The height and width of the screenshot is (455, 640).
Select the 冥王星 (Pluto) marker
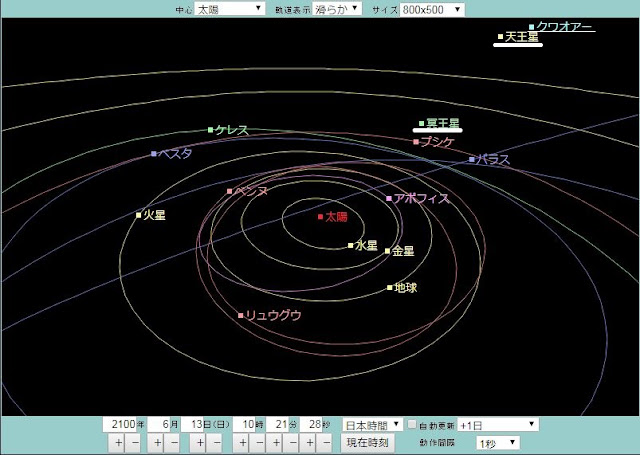coord(422,123)
